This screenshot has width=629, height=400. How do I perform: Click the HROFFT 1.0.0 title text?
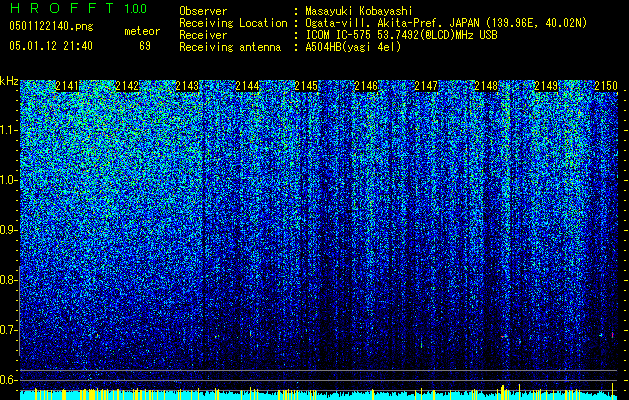pyautogui.click(x=79, y=8)
